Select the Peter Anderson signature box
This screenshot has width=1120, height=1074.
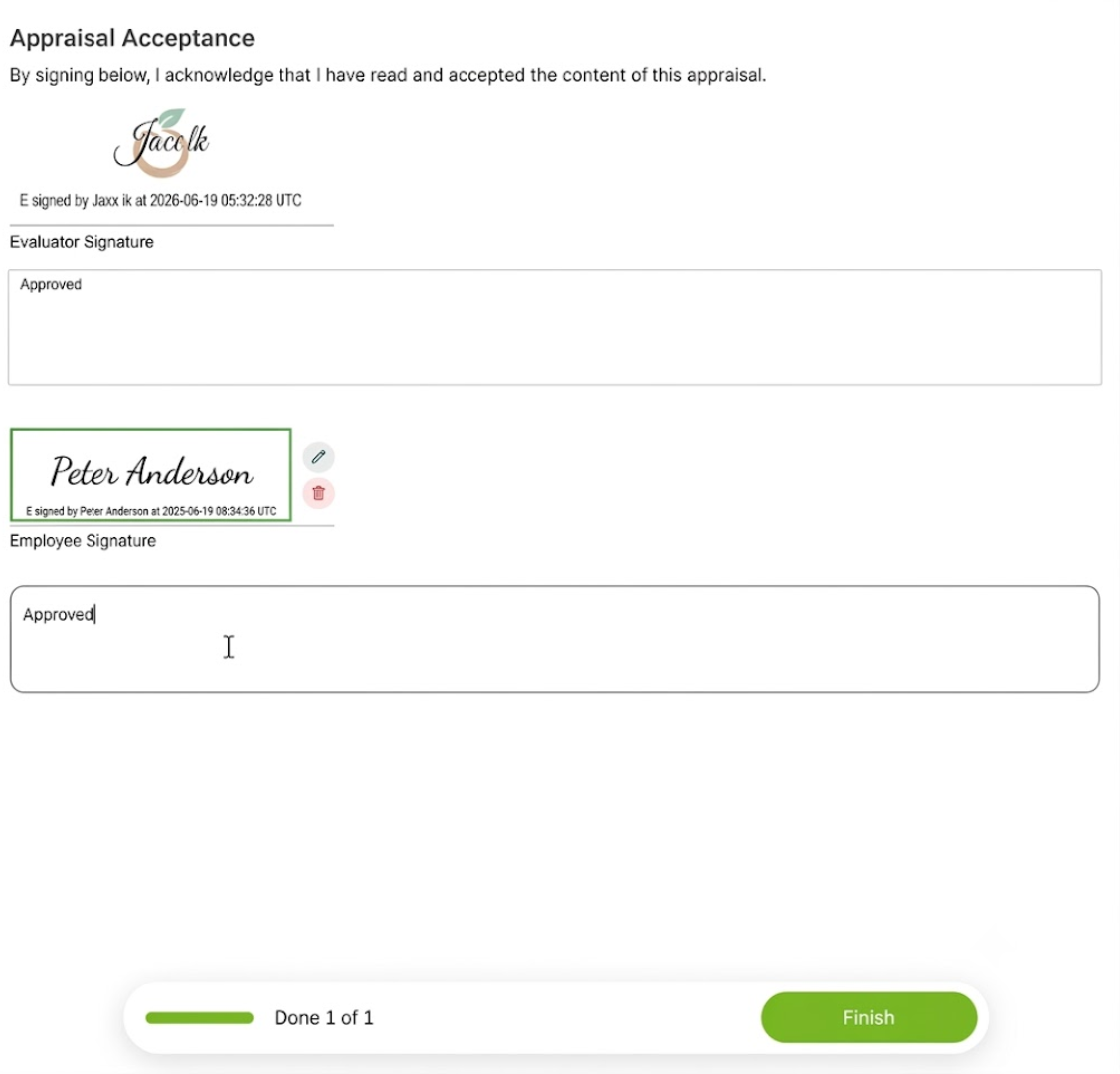pyautogui.click(x=151, y=475)
